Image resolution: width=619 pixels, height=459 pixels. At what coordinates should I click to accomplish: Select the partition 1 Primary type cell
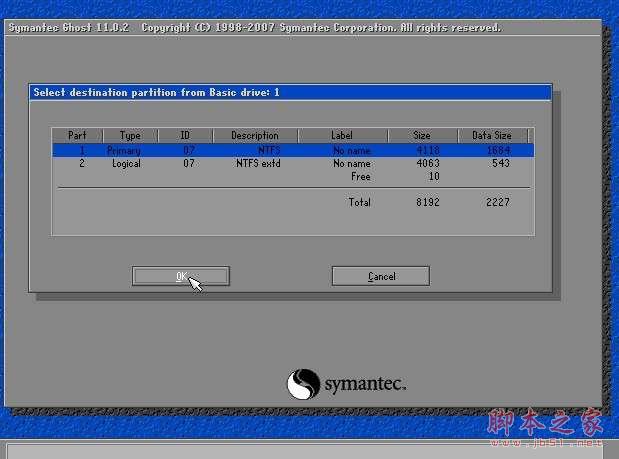point(124,150)
